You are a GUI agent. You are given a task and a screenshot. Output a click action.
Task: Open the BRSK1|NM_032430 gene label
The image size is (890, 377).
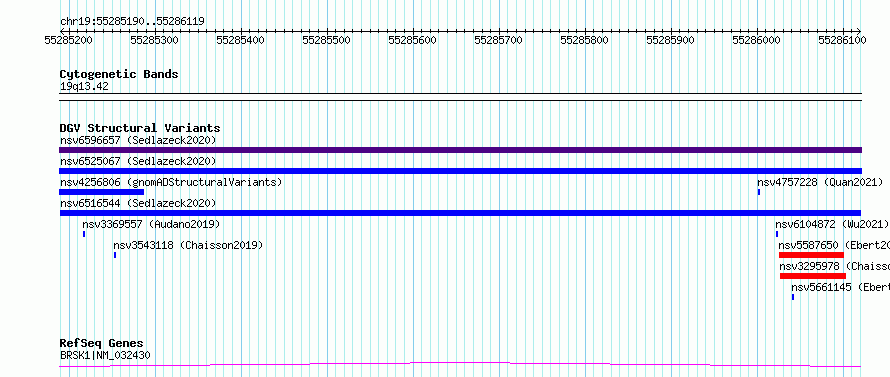tap(105, 356)
